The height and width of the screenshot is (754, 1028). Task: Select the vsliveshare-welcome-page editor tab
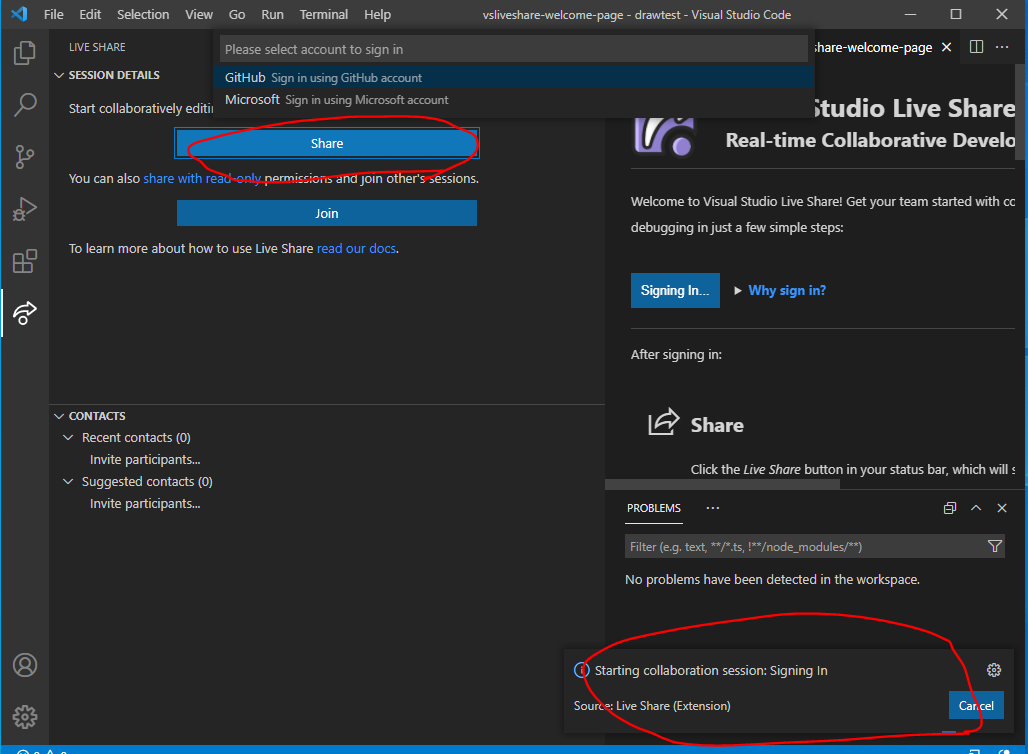(x=873, y=47)
